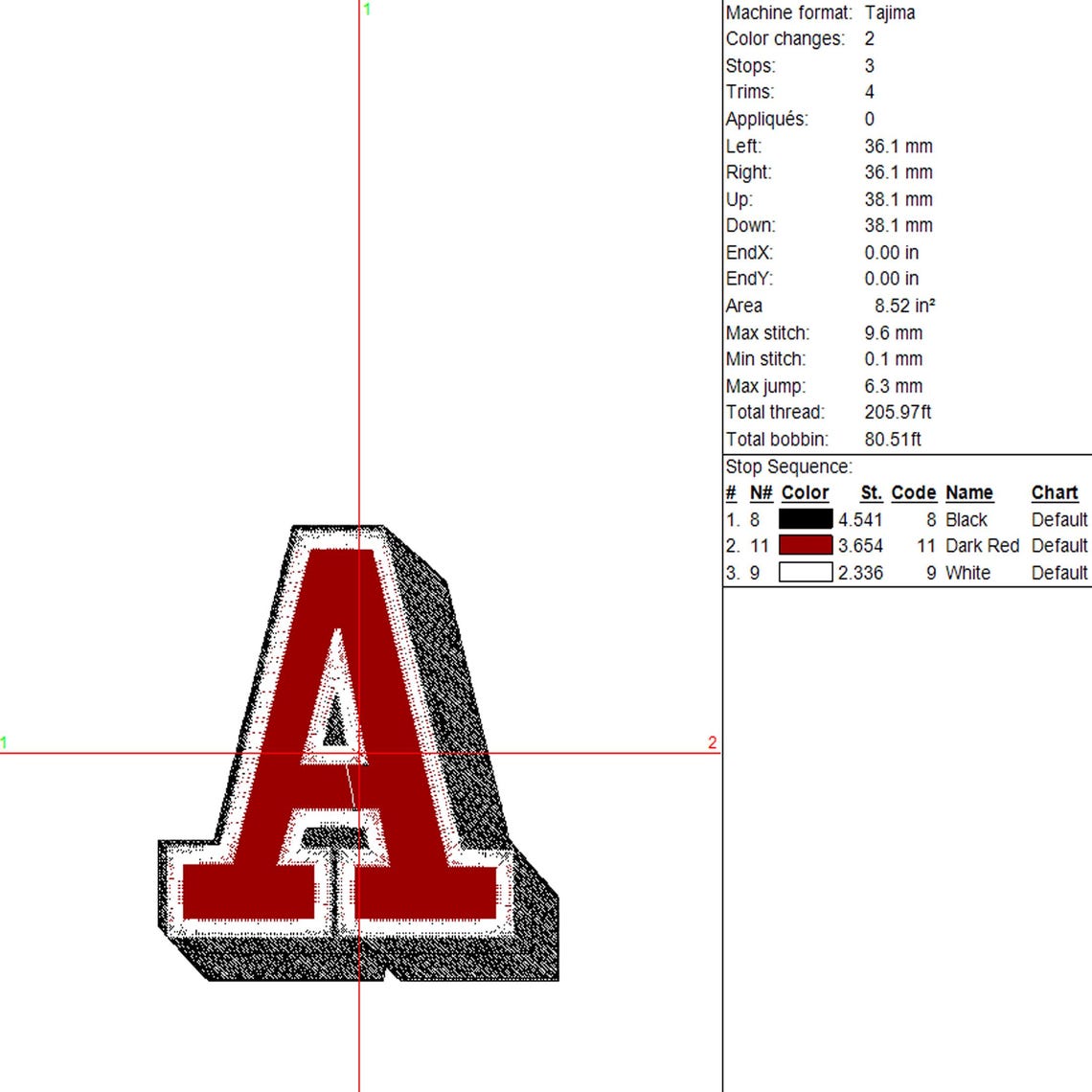Click the 'Machine format:' label
This screenshot has height=1092, width=1092.
click(788, 12)
